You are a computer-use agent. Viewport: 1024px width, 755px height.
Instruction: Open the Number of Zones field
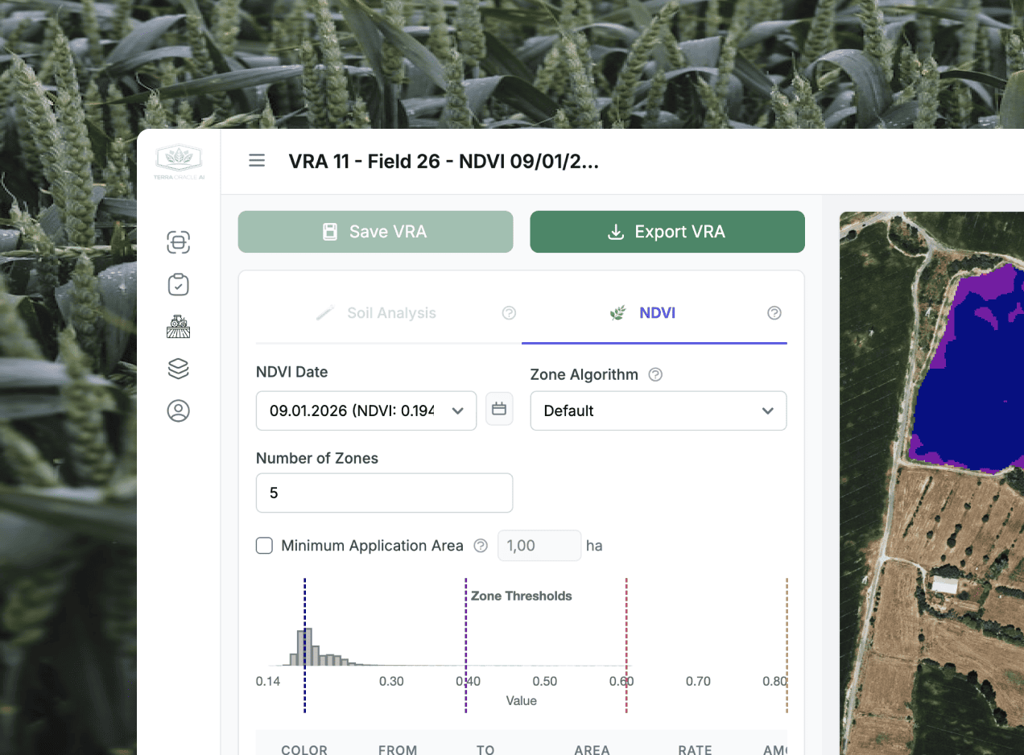coord(383,492)
